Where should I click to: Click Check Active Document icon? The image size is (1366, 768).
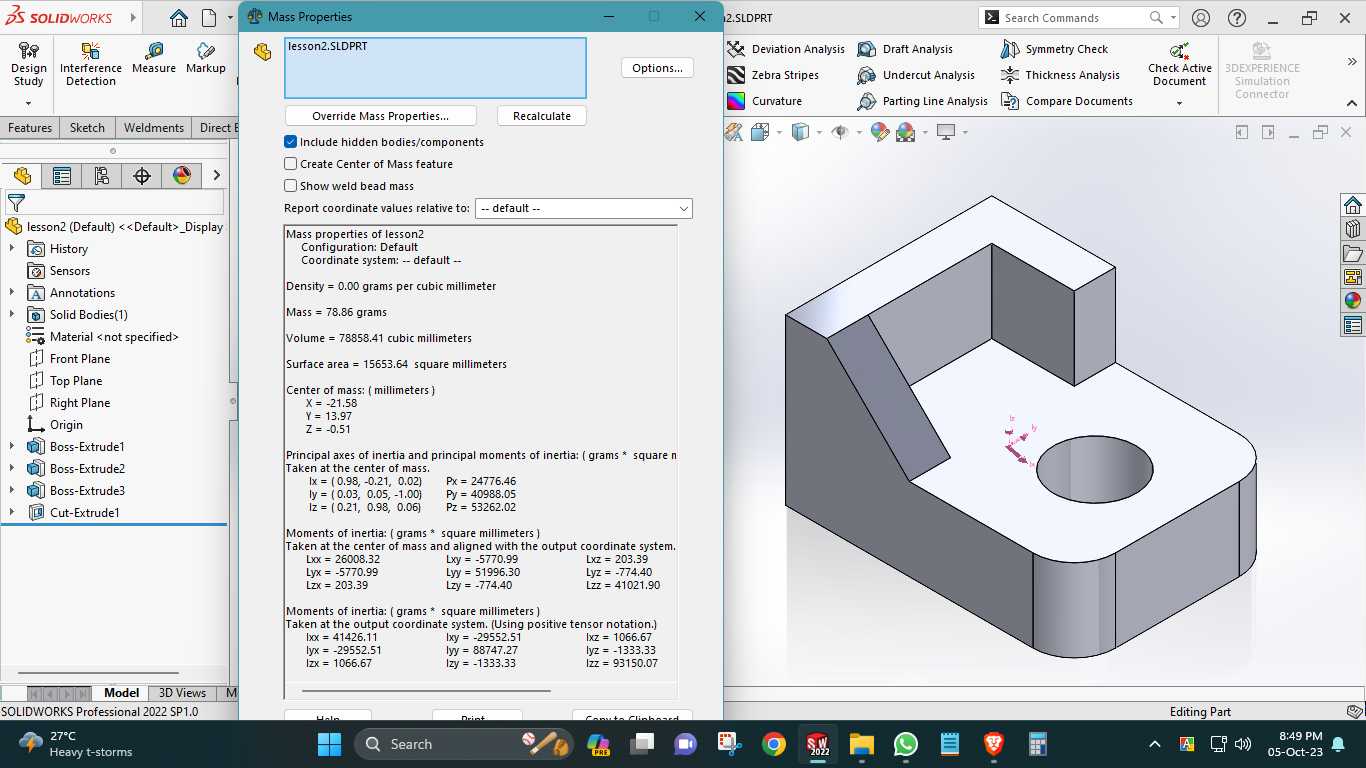pyautogui.click(x=1180, y=51)
